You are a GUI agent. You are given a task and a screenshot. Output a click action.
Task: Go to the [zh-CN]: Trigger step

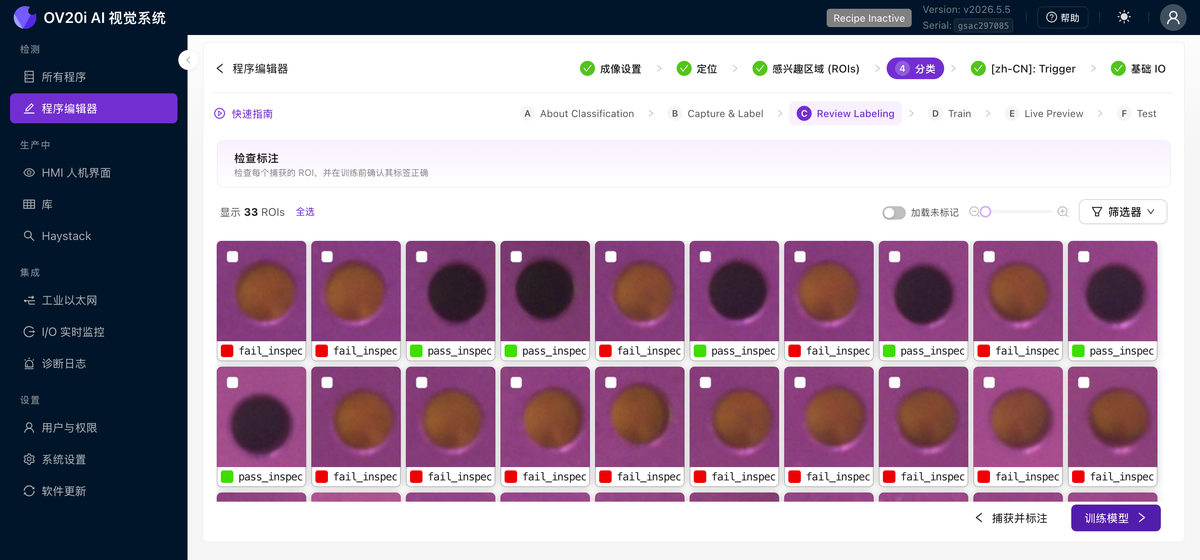point(1024,69)
